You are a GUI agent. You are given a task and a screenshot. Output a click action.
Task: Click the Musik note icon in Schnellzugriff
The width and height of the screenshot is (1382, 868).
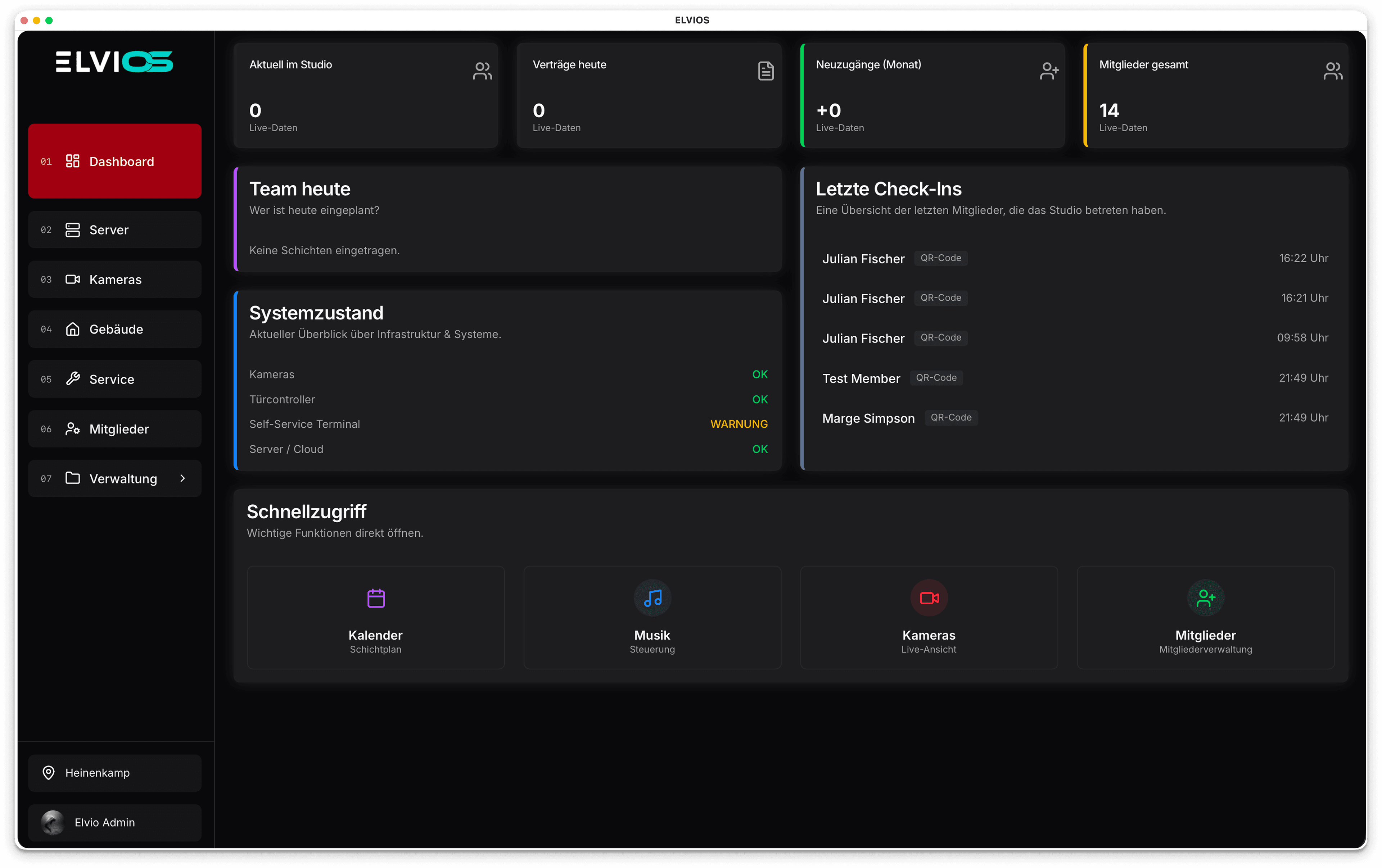[x=652, y=598]
